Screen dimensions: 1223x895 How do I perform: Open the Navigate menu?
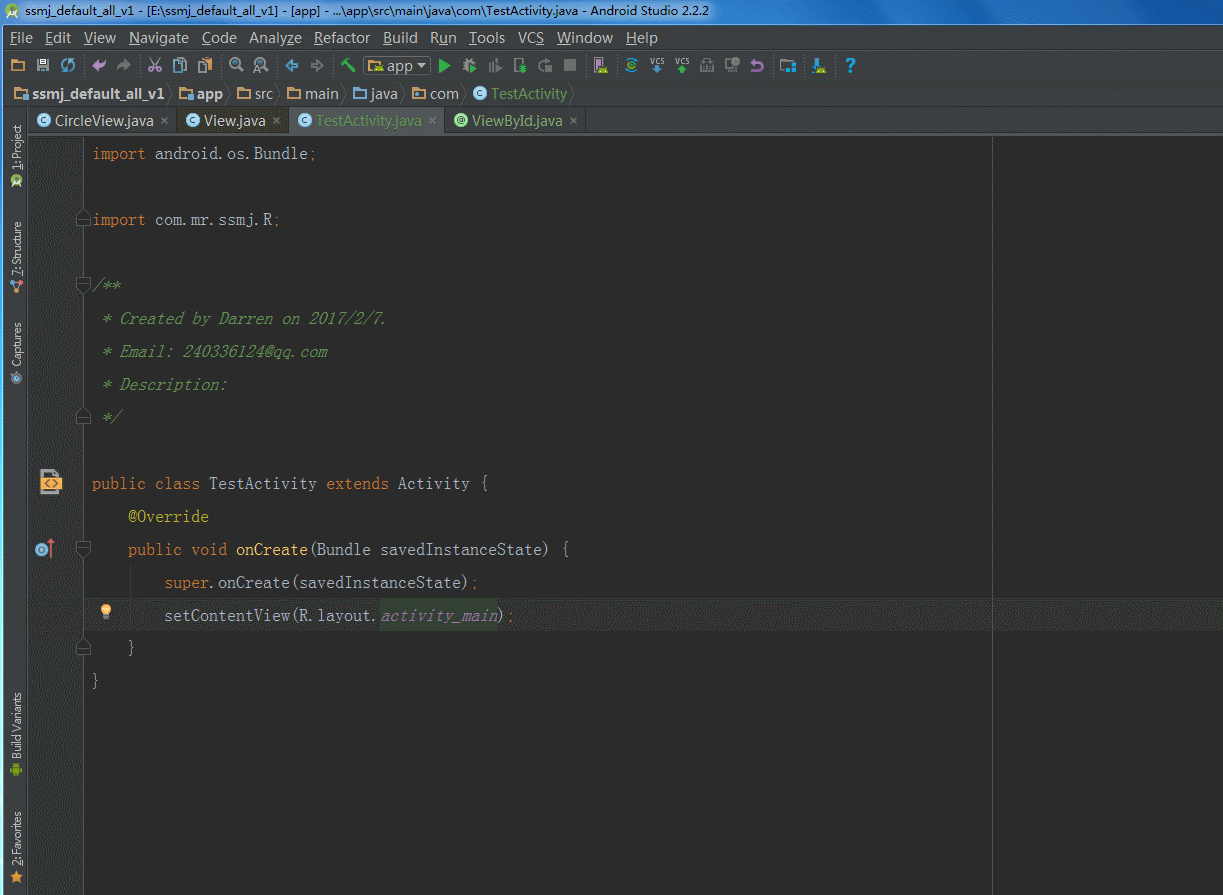(159, 38)
